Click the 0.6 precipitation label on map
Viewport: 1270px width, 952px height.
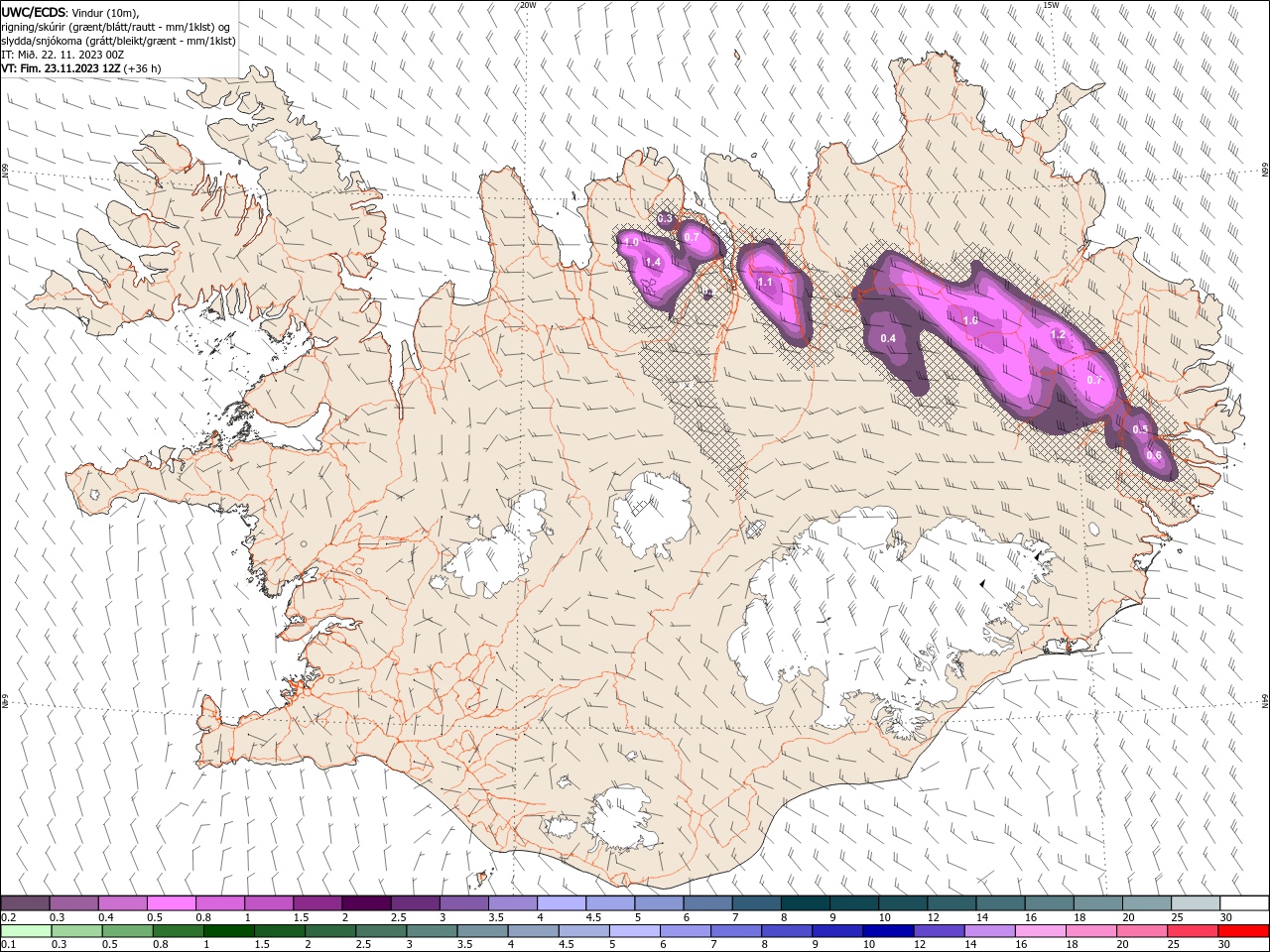pyautogui.click(x=1154, y=455)
